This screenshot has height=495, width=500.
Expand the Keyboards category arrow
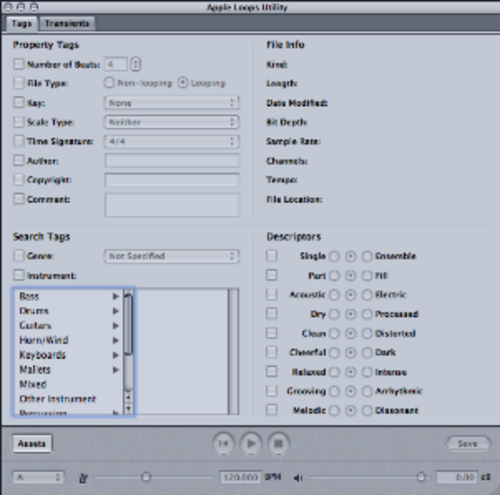(x=116, y=355)
